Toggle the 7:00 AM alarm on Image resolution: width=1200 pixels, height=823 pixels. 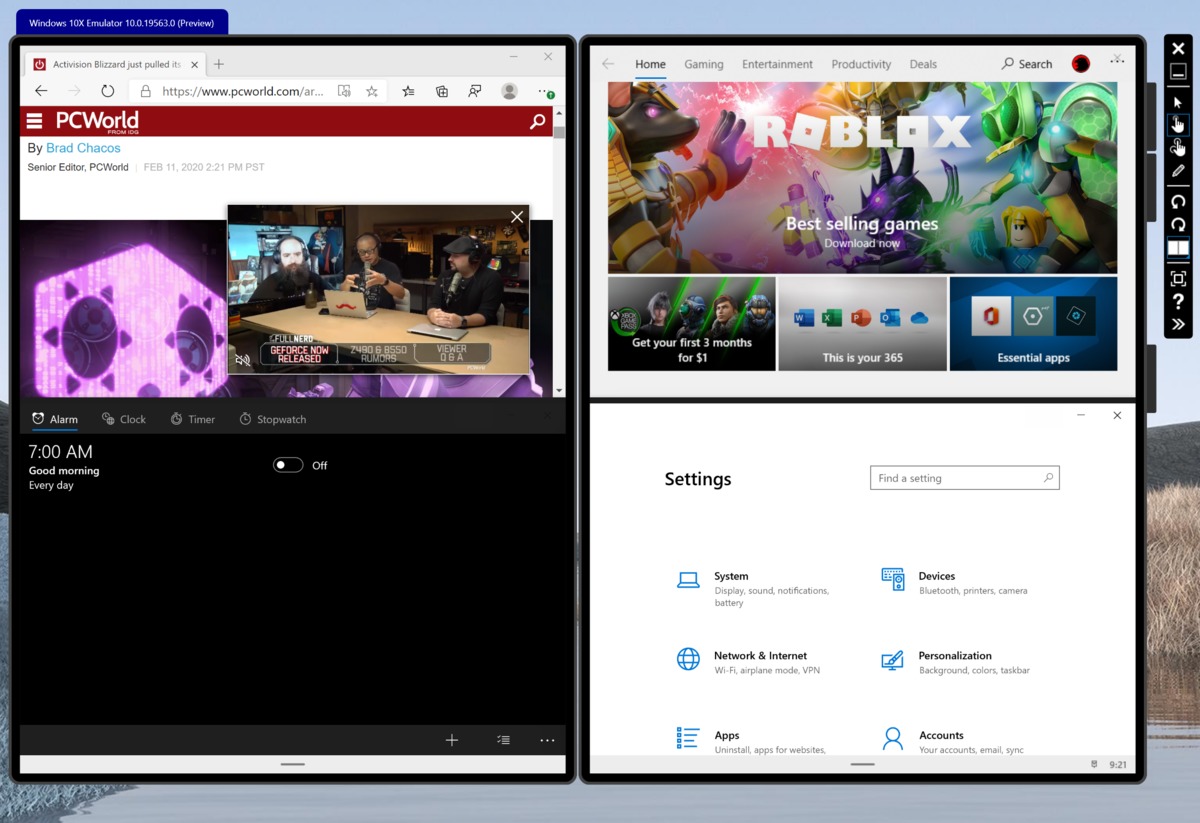[288, 465]
